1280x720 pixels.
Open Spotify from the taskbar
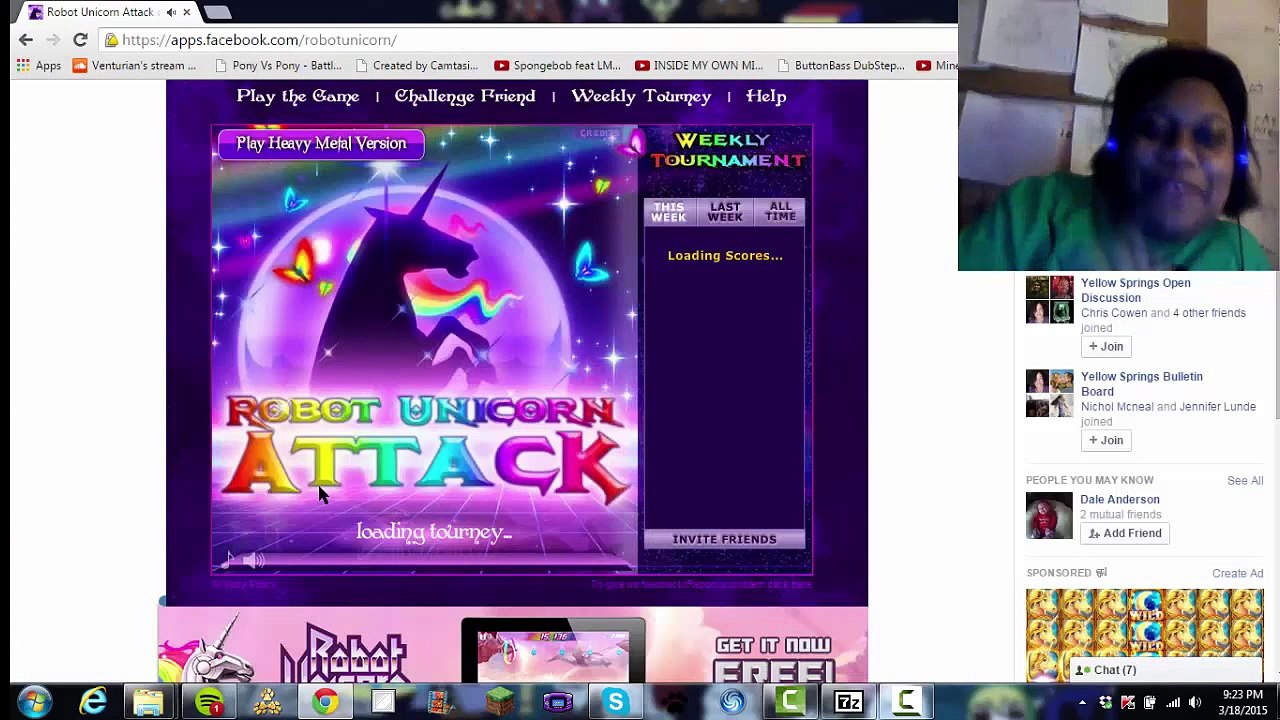pyautogui.click(x=208, y=702)
